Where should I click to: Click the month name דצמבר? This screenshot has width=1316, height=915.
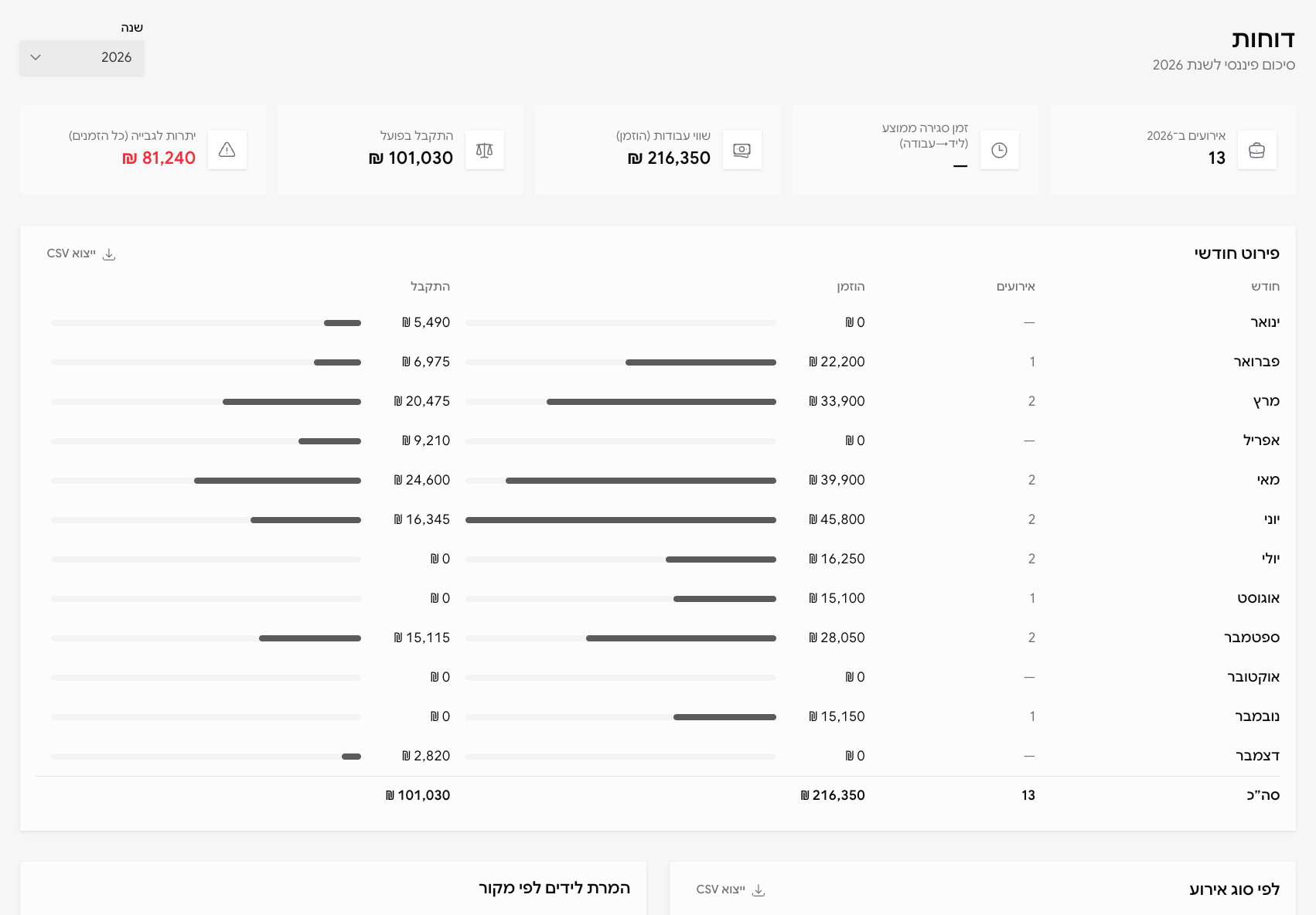1257,756
